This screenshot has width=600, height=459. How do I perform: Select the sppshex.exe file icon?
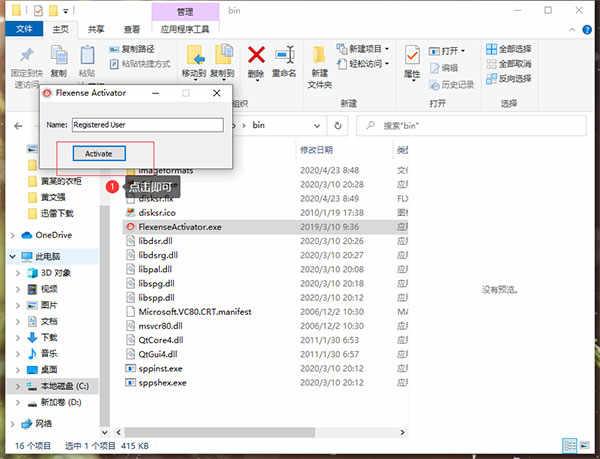(x=131, y=382)
